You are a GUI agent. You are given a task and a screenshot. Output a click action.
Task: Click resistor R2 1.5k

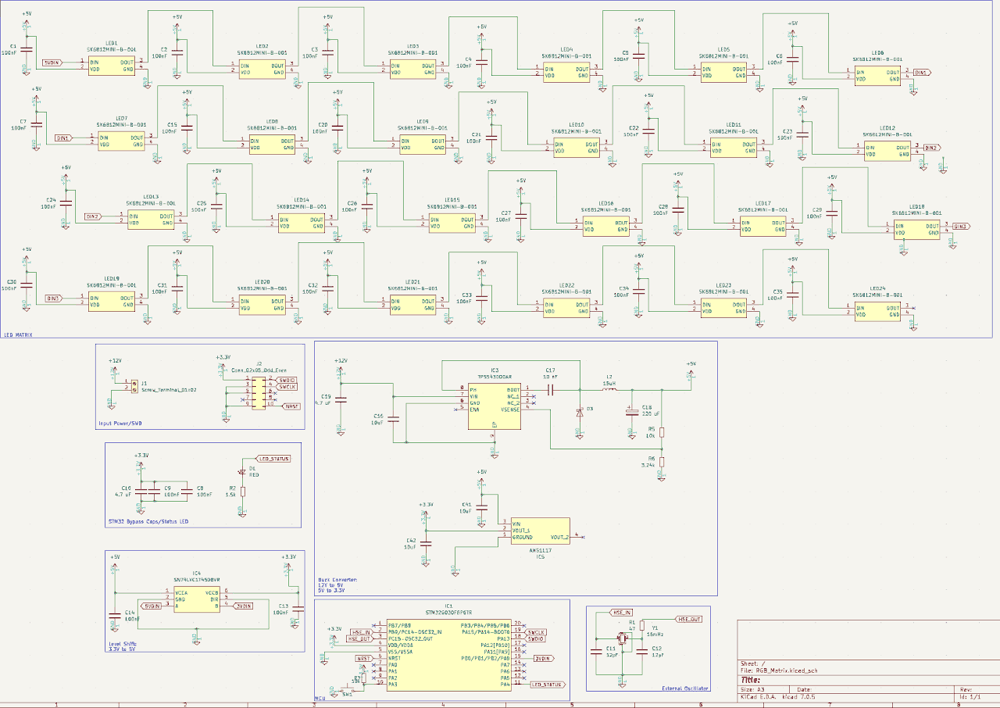pos(242,491)
